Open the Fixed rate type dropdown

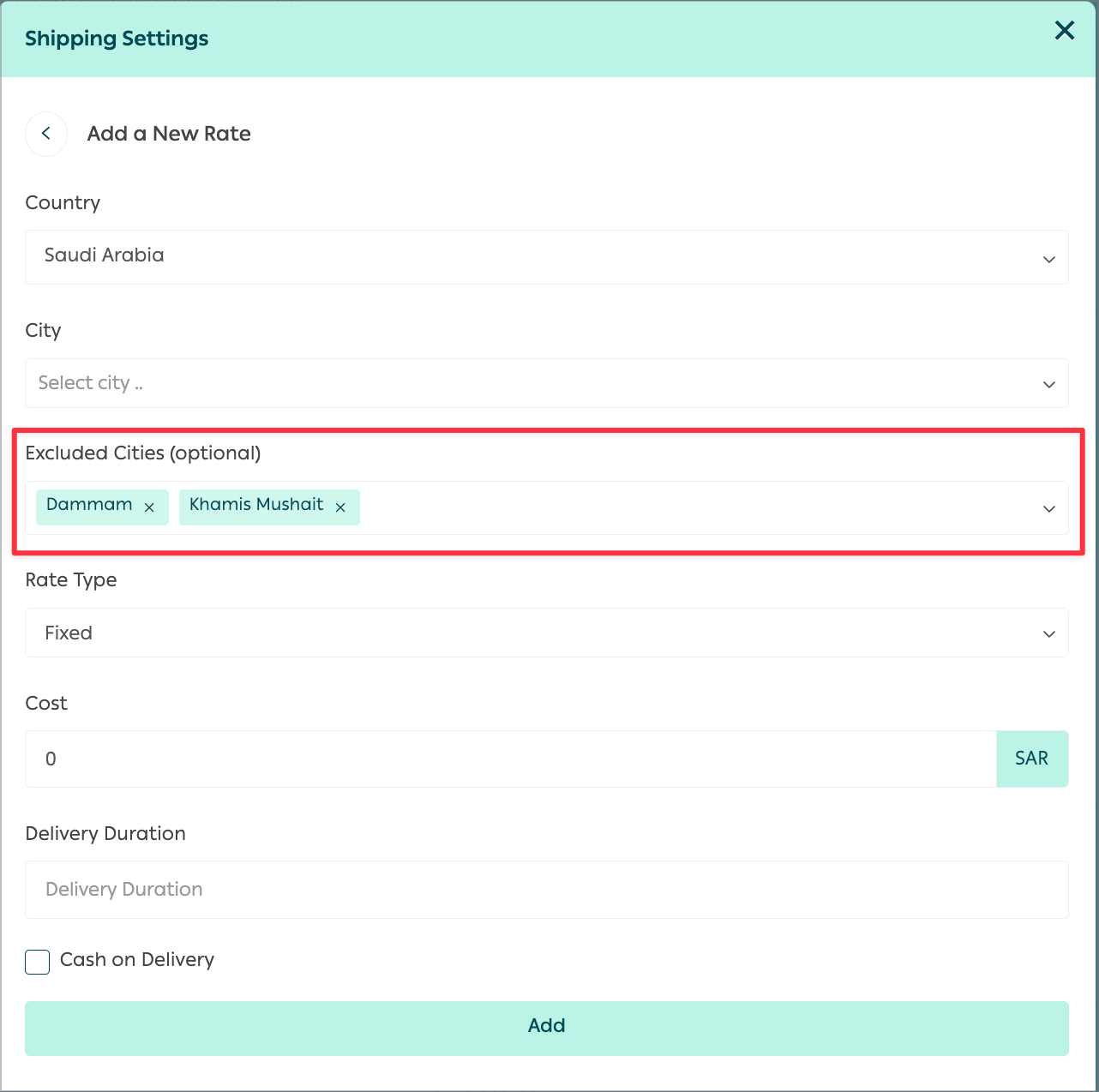(547, 633)
